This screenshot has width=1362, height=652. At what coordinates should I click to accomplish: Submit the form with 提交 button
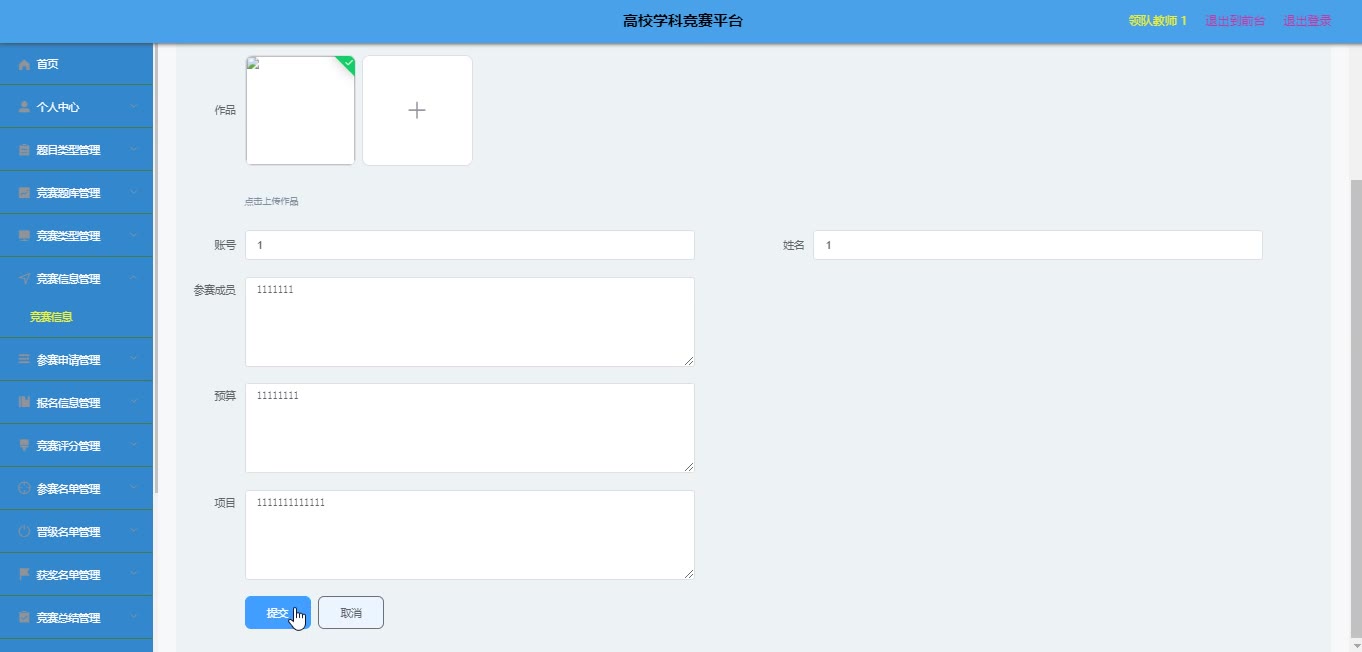click(278, 613)
